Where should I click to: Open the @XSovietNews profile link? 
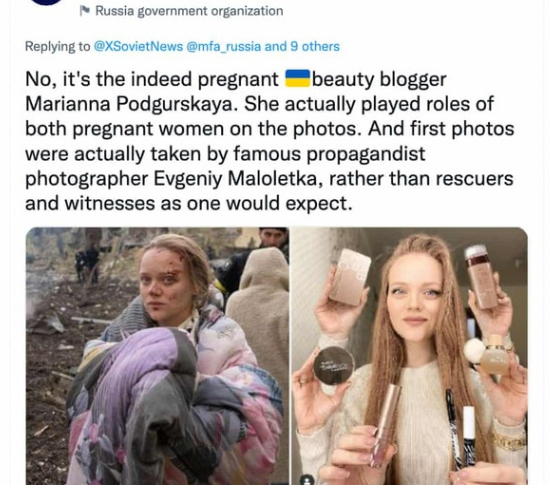click(138, 46)
